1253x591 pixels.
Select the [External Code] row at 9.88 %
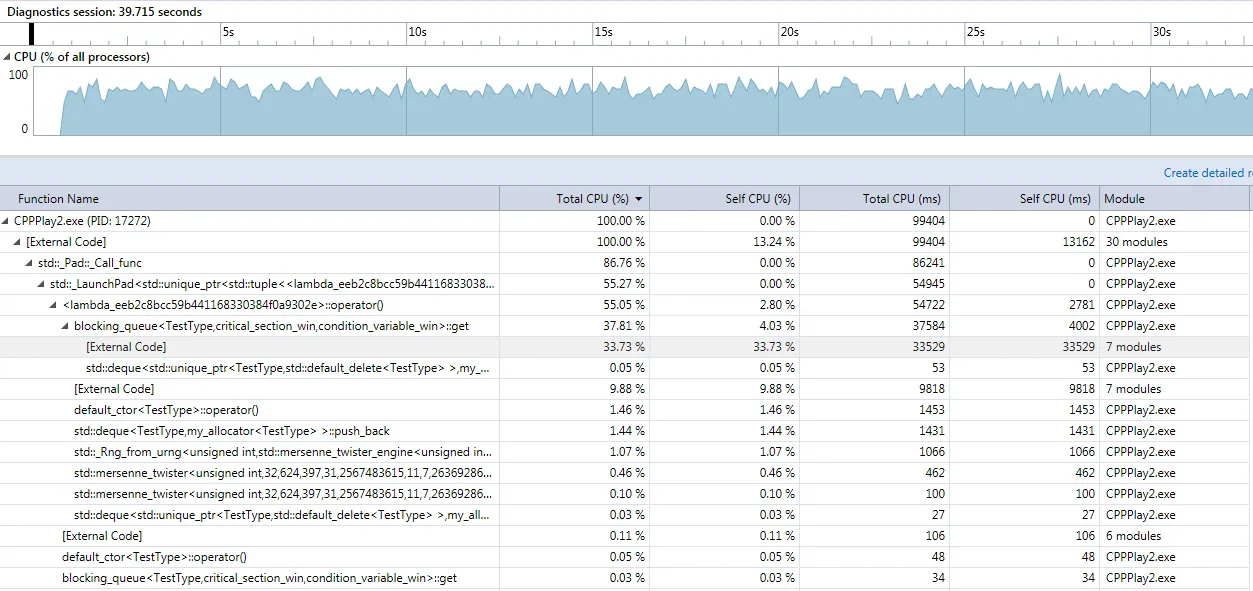[626, 388]
